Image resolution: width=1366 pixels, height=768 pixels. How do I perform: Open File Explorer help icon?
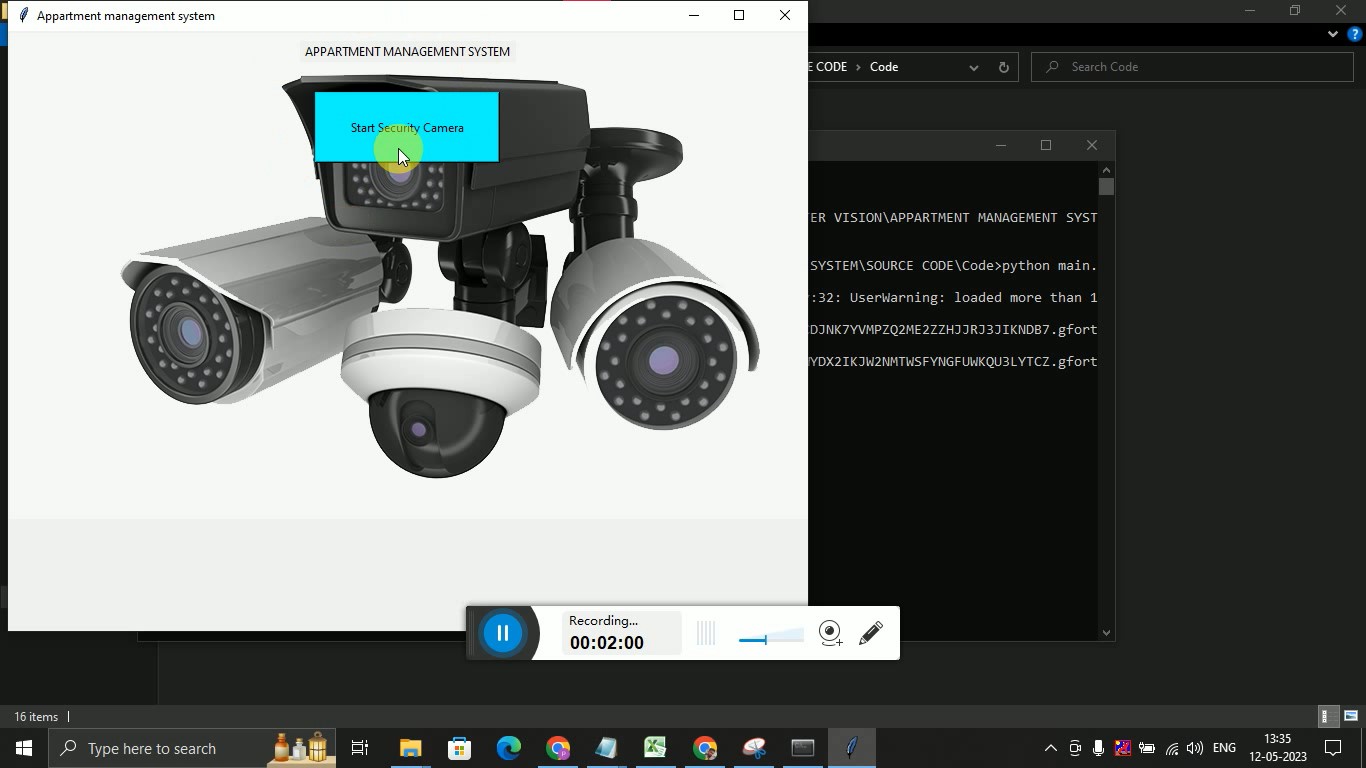(x=1354, y=34)
